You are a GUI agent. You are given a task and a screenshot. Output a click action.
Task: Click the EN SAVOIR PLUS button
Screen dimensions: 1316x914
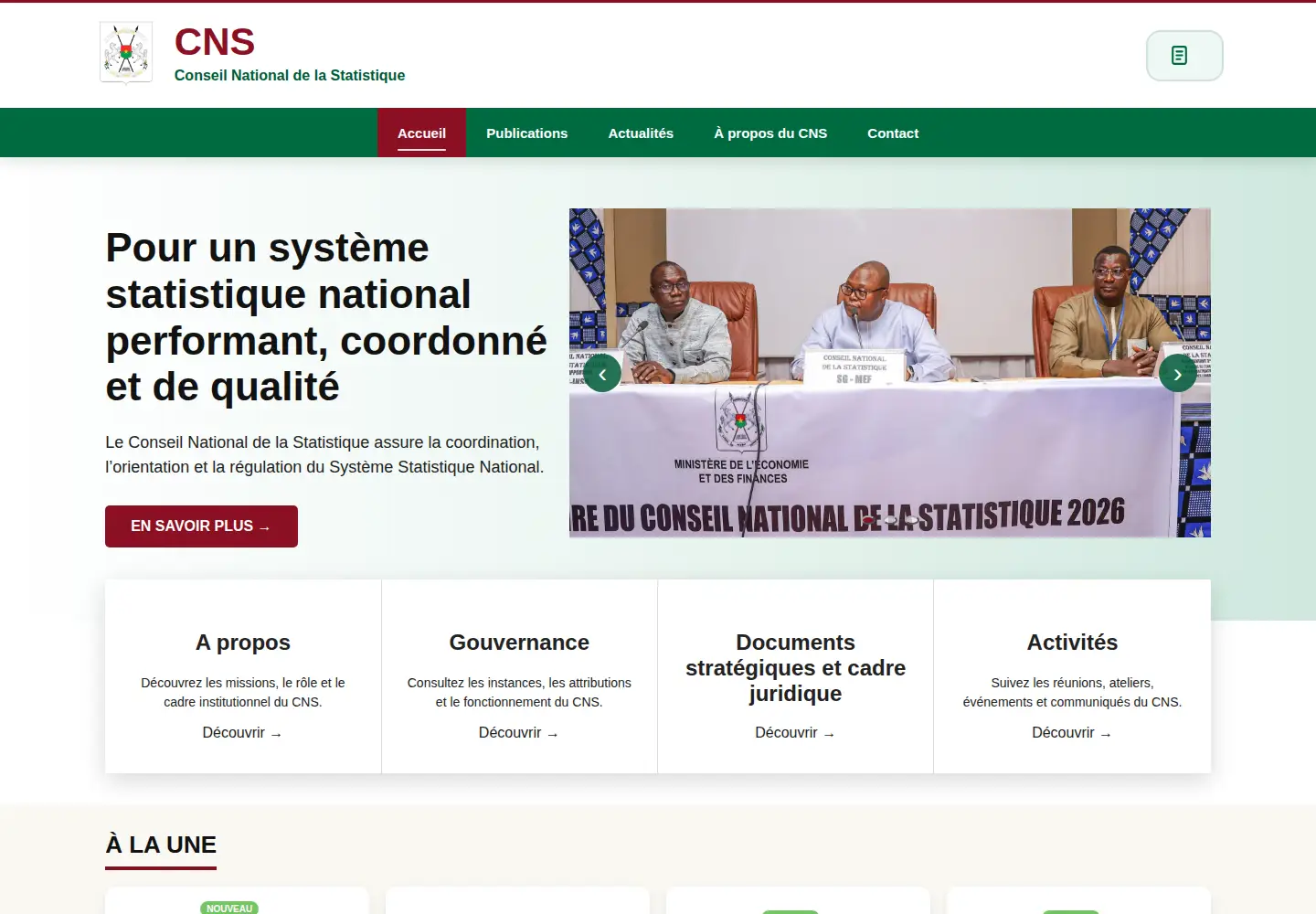coord(201,526)
